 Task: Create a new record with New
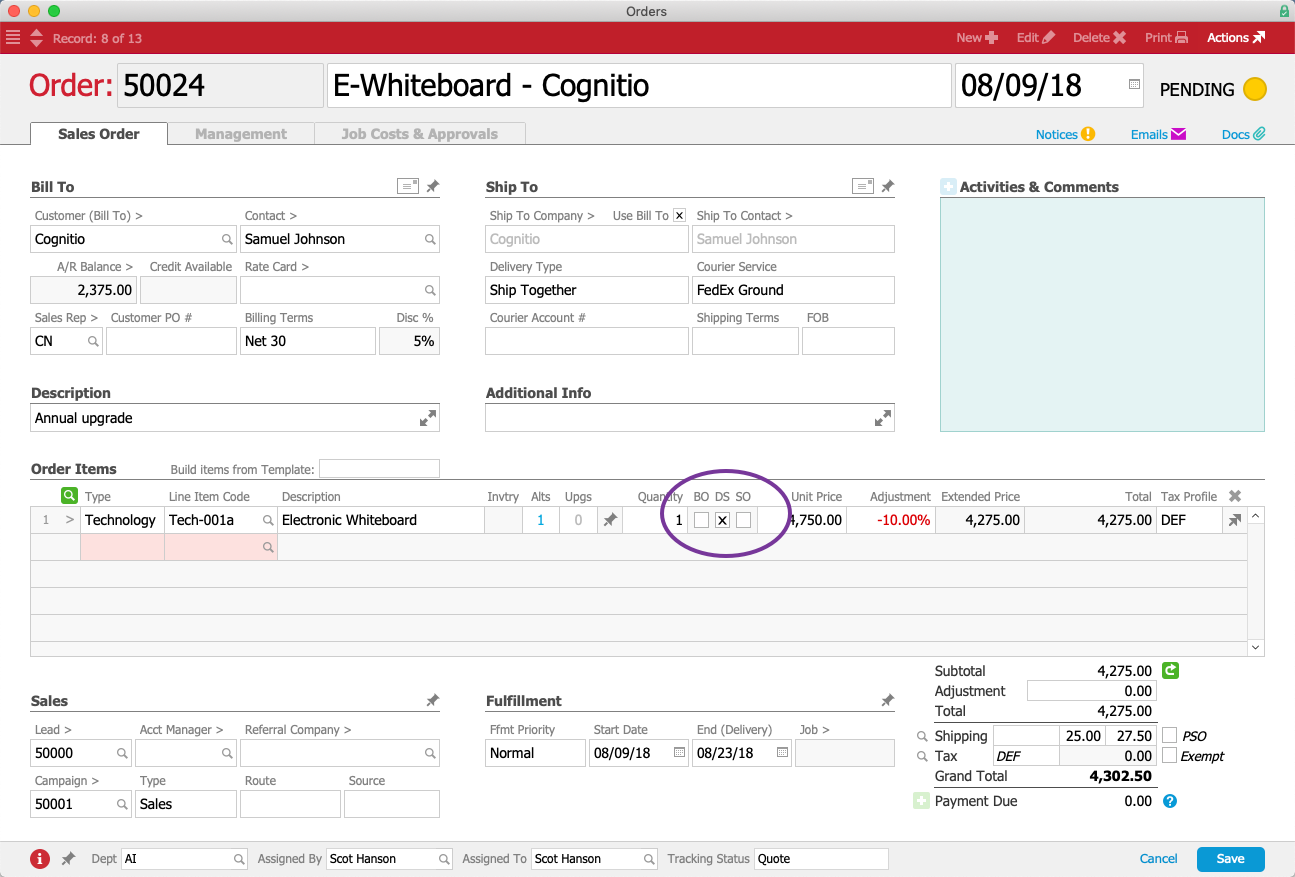tap(977, 38)
